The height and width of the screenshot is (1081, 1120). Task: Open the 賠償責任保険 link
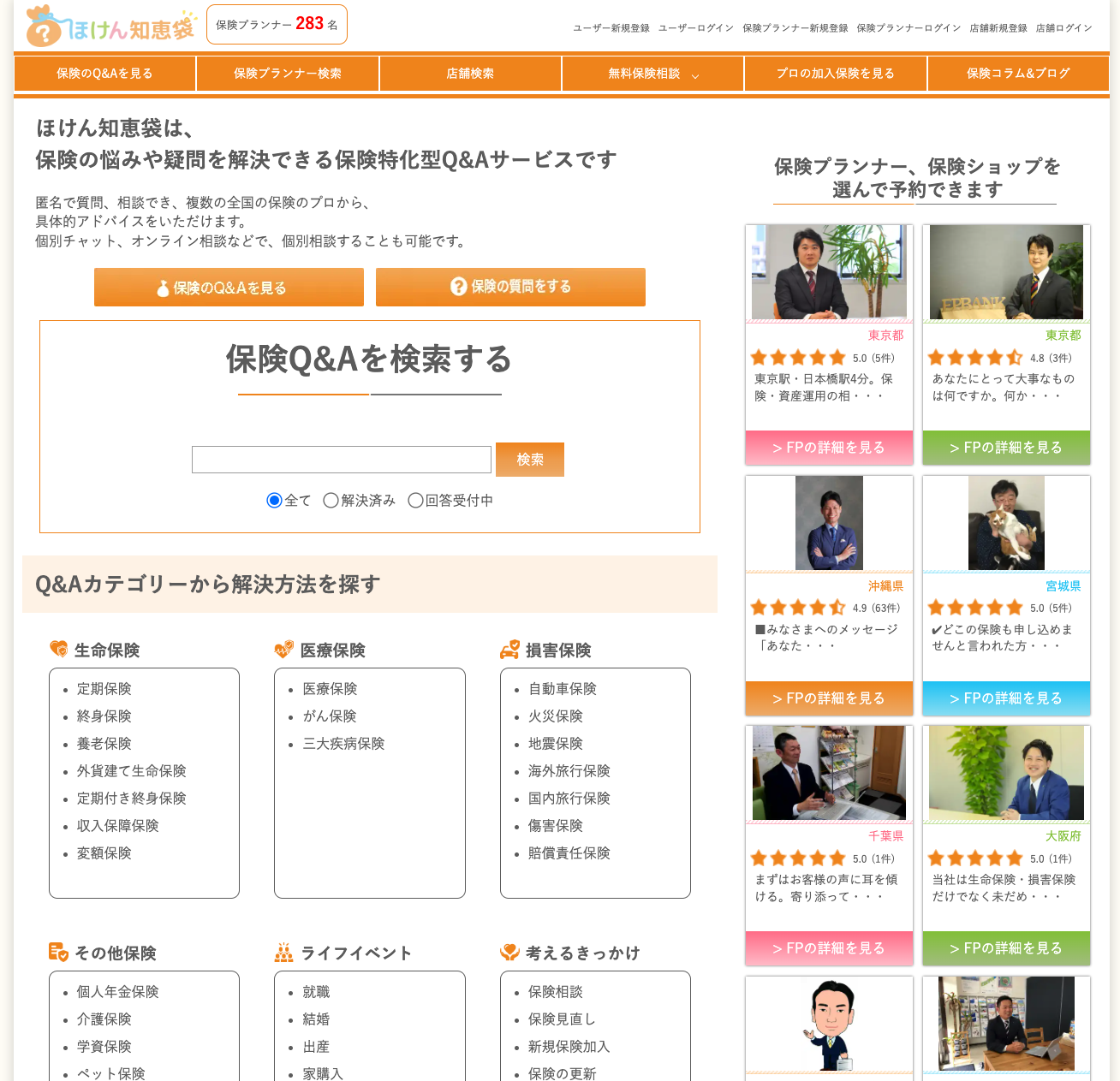[569, 853]
